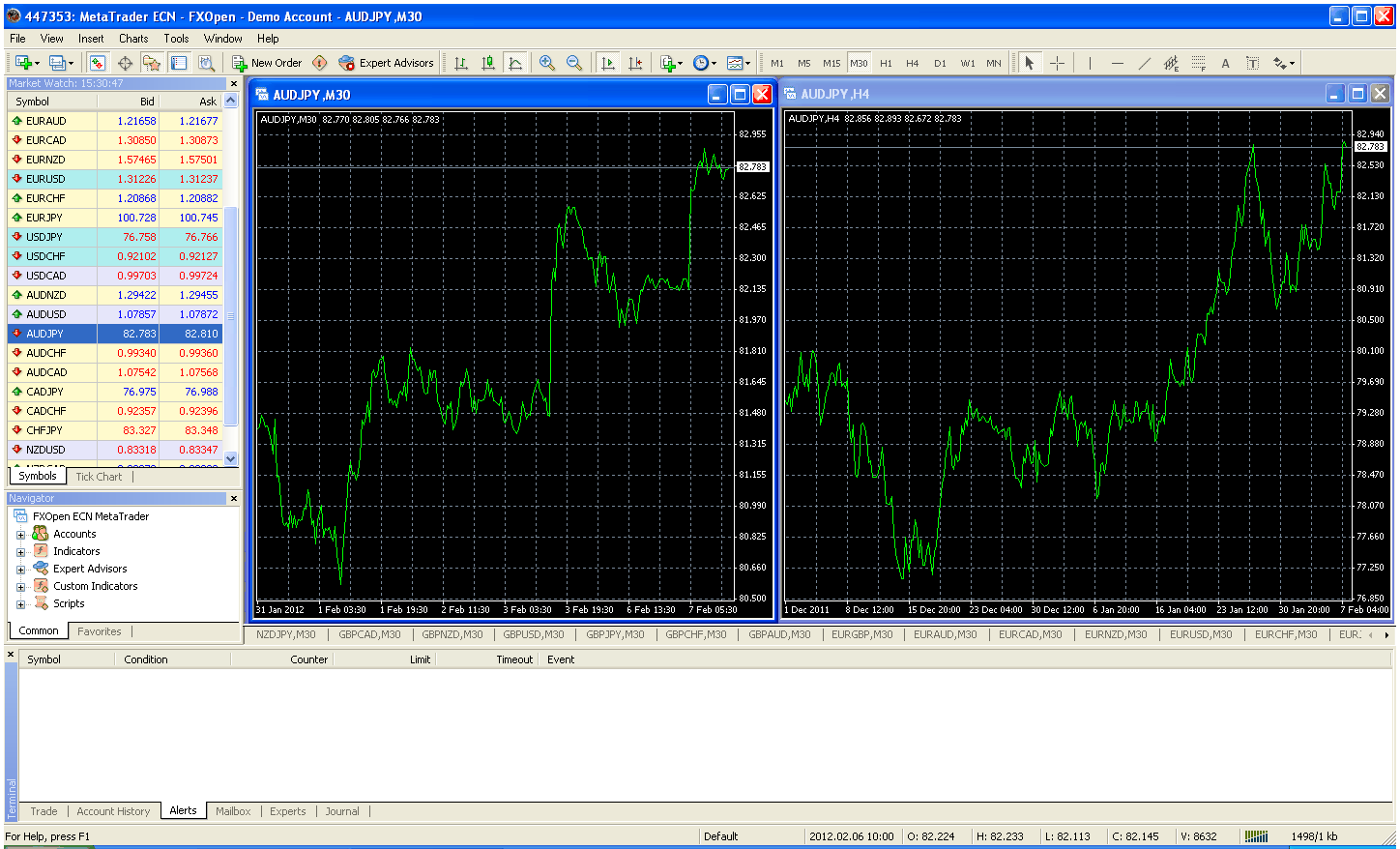1400x849 pixels.
Task: Select the H4 timeframe button
Action: pyautogui.click(x=913, y=63)
